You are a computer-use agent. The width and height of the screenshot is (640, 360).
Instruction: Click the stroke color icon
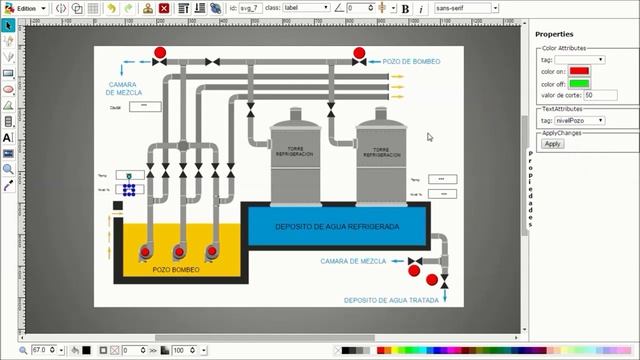tap(103, 350)
